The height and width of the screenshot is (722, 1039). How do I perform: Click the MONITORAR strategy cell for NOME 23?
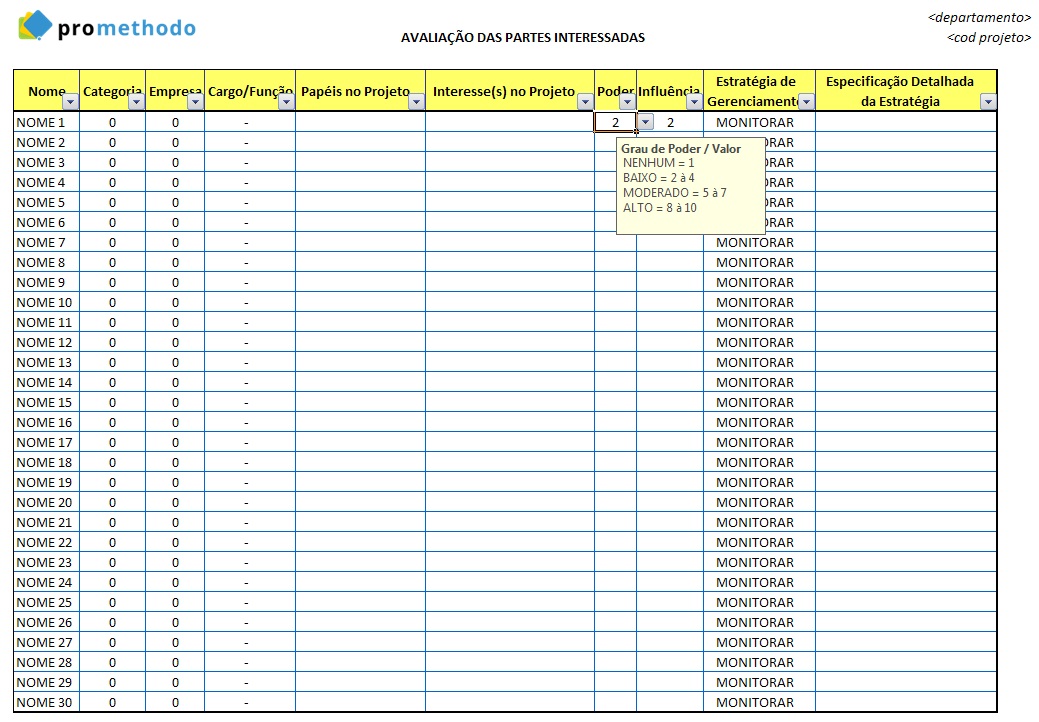coord(759,562)
